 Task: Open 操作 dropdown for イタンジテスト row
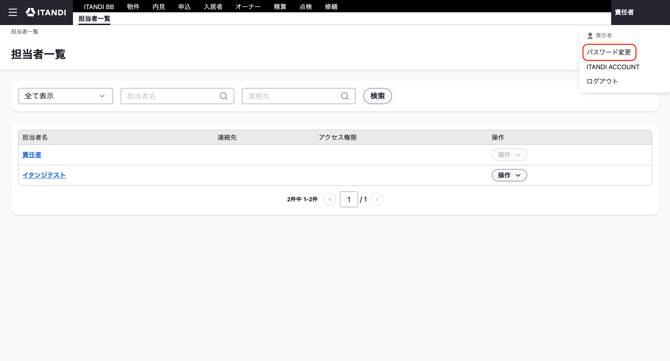(509, 175)
